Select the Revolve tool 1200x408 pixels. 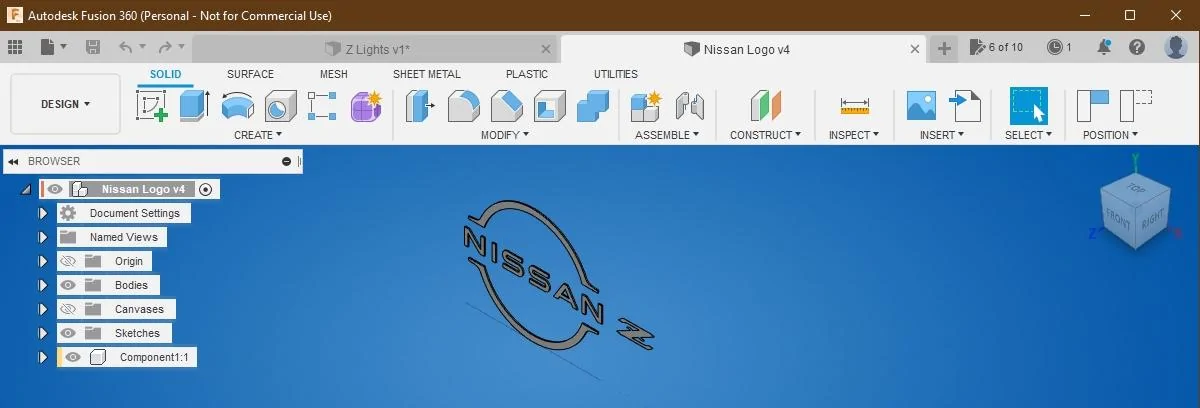pyautogui.click(x=237, y=105)
